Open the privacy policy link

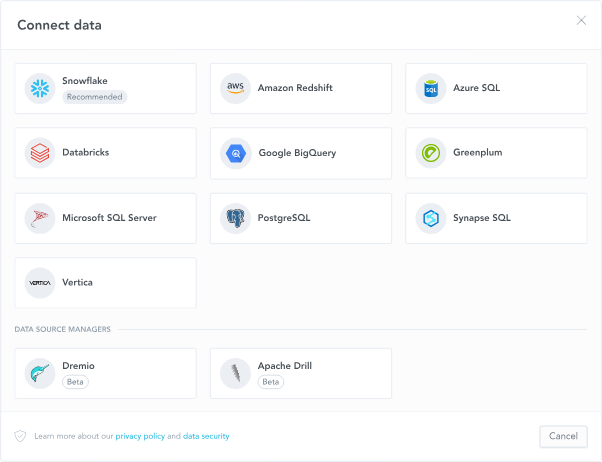point(140,436)
